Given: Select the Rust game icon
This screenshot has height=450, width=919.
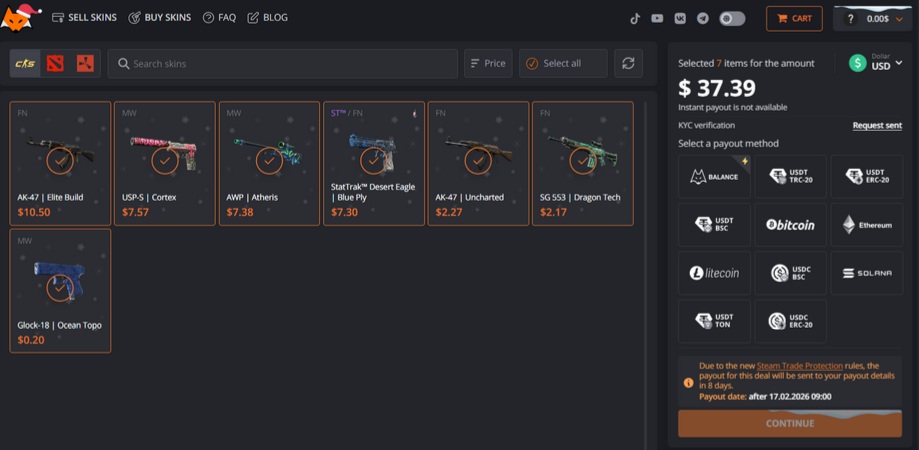Looking at the screenshot, I should pyautogui.click(x=85, y=63).
